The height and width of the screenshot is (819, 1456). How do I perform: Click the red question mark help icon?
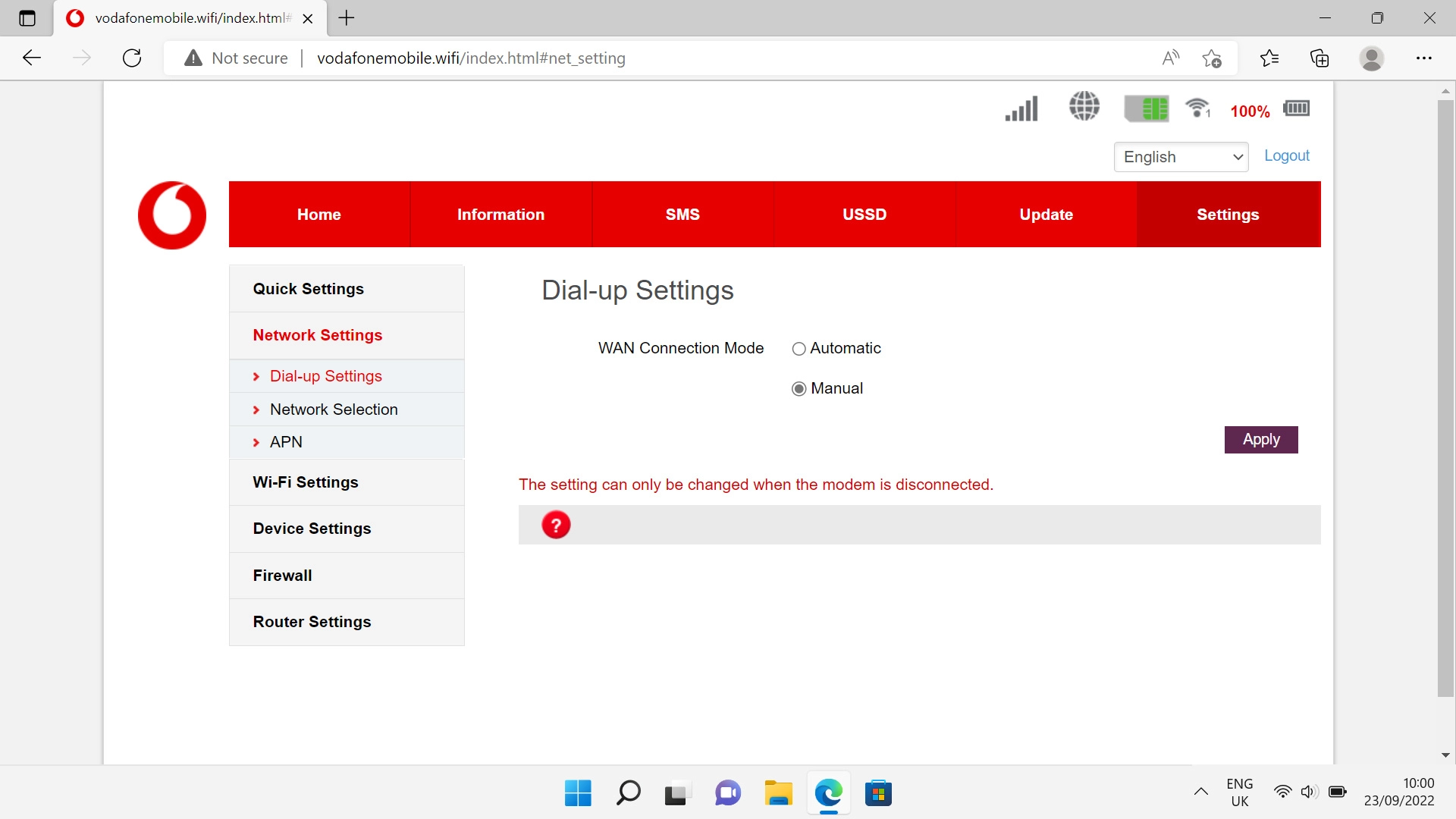pos(556,525)
